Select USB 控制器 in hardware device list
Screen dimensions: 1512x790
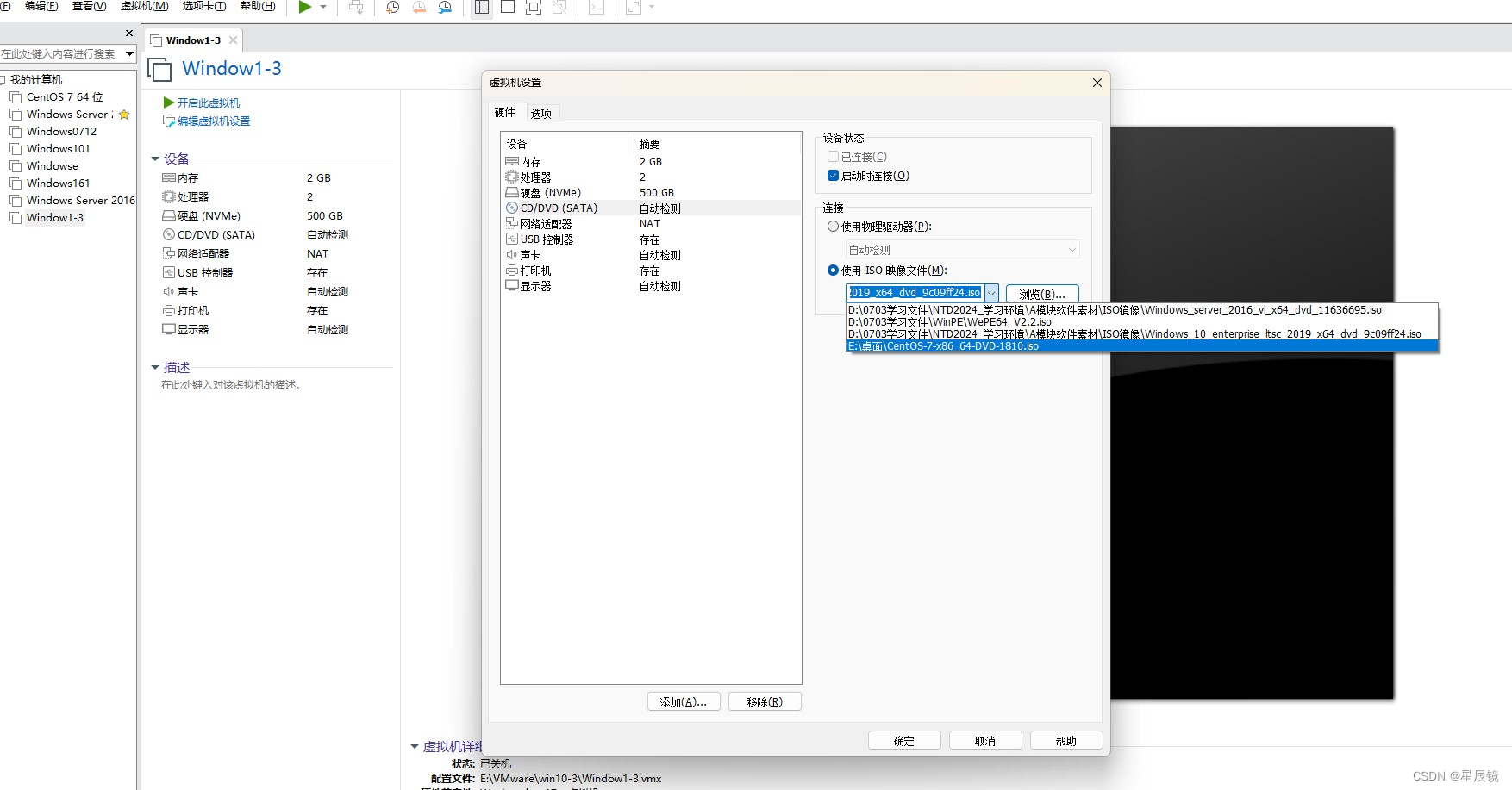pos(651,239)
